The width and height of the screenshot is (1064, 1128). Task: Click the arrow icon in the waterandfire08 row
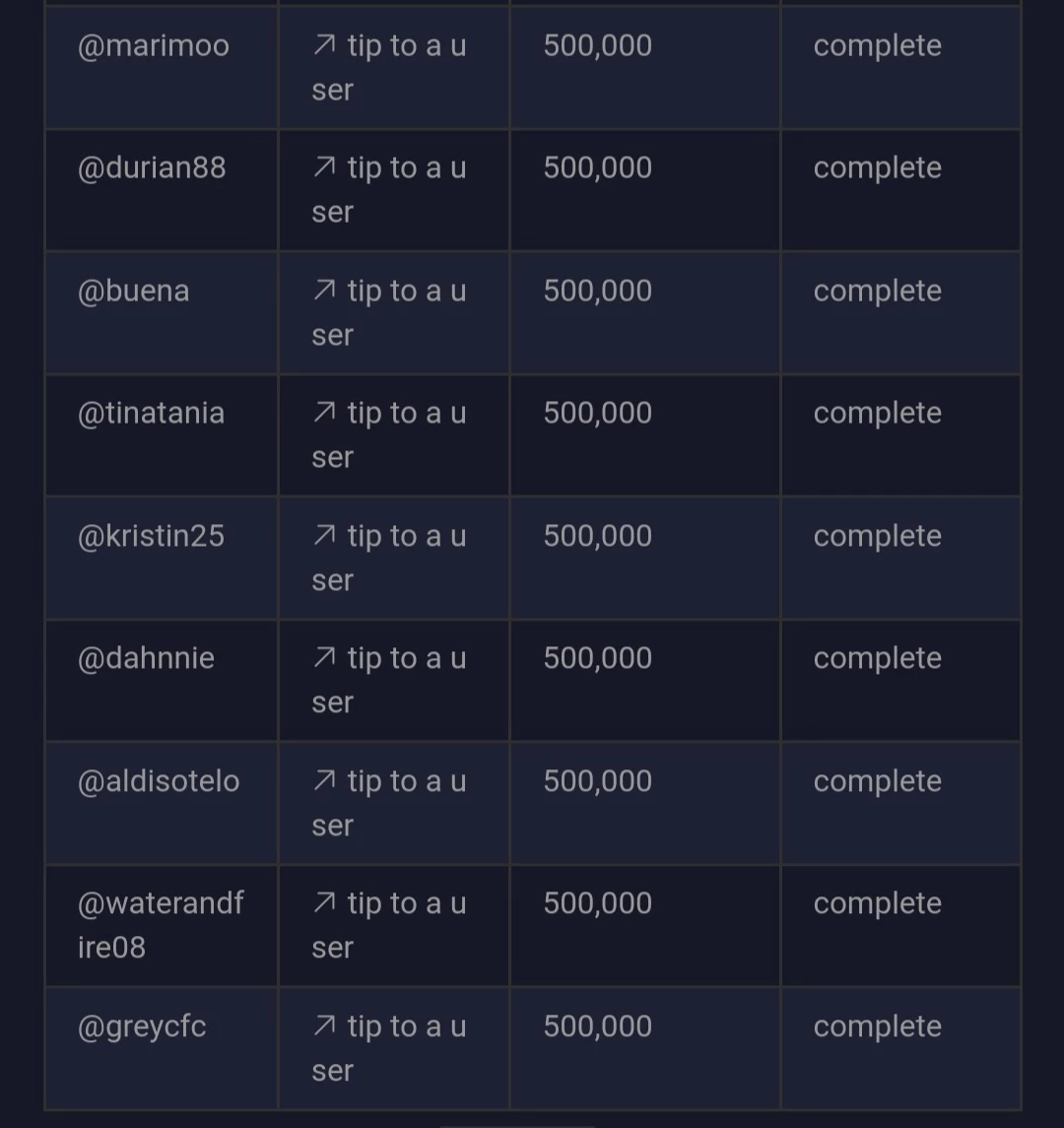click(x=324, y=903)
